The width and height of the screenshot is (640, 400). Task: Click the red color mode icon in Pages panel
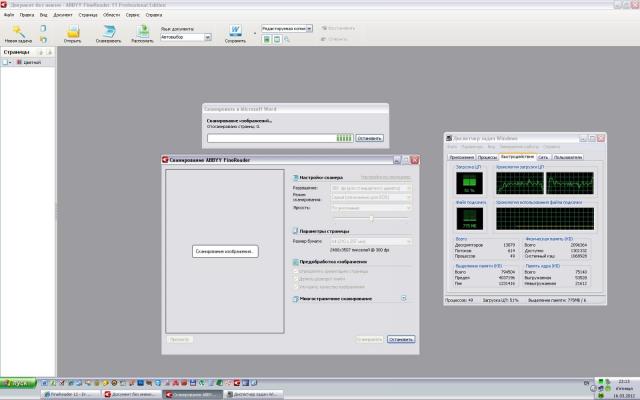tap(19, 62)
